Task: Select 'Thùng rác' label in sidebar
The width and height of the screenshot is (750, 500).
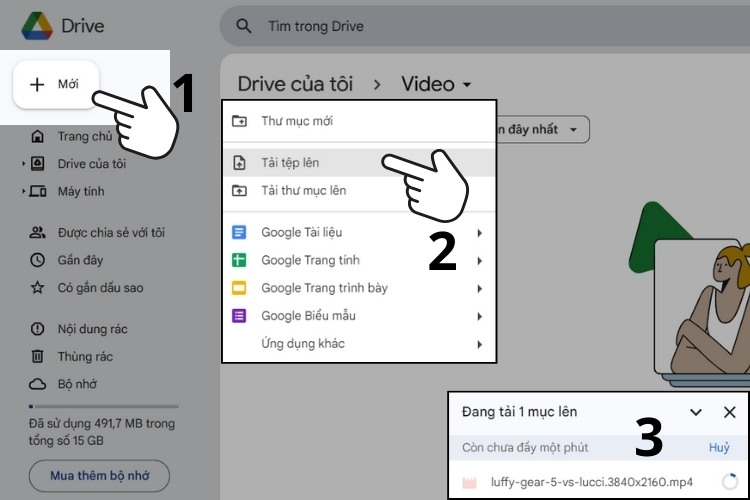Action: pos(85,356)
